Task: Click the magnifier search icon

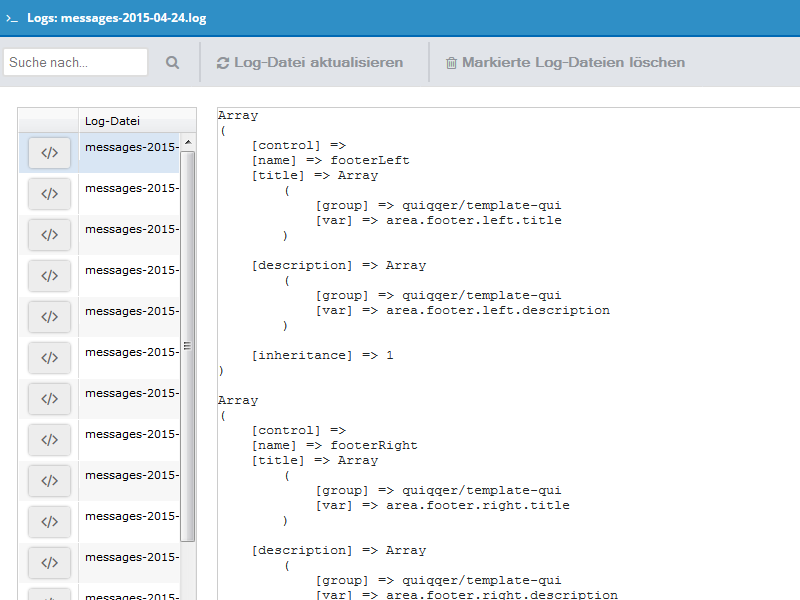Action: tap(172, 62)
